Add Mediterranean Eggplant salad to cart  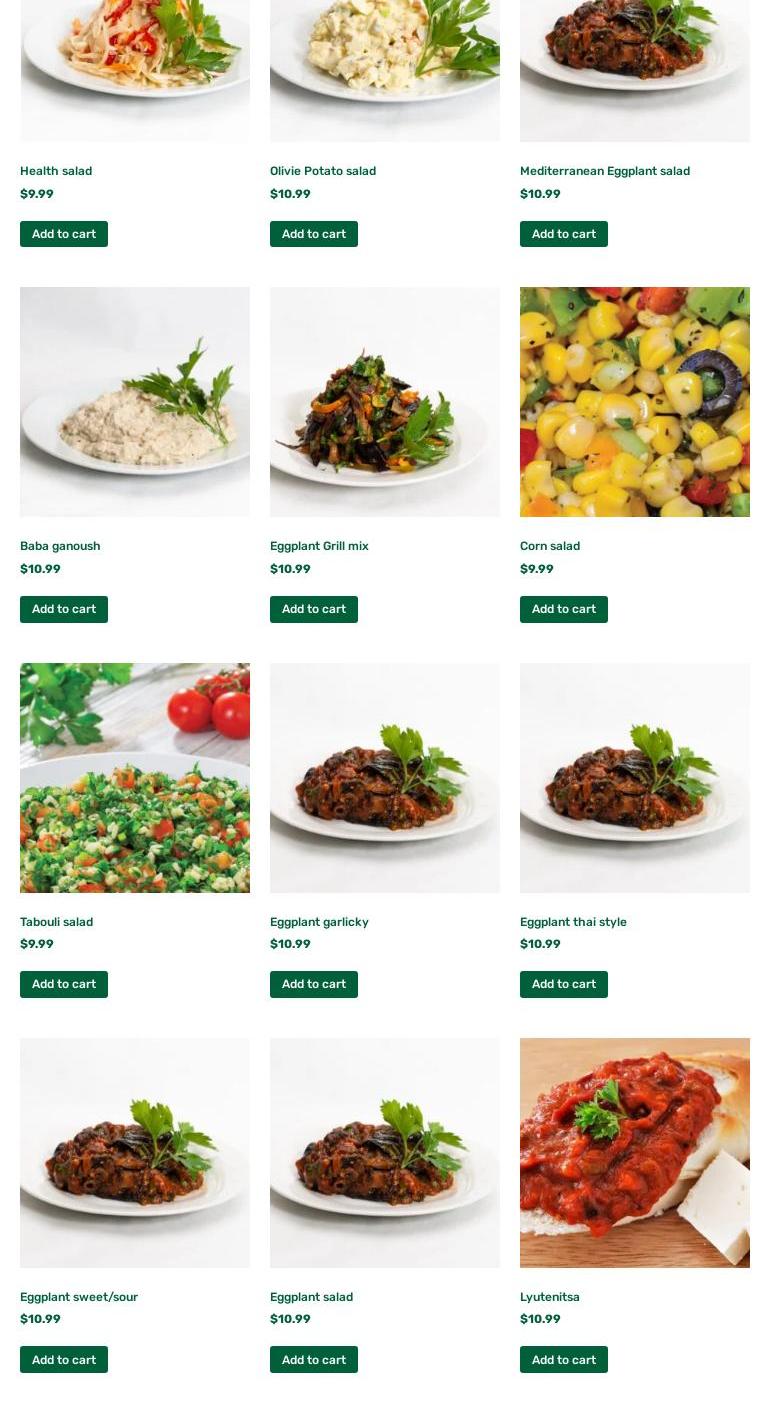[x=564, y=234]
